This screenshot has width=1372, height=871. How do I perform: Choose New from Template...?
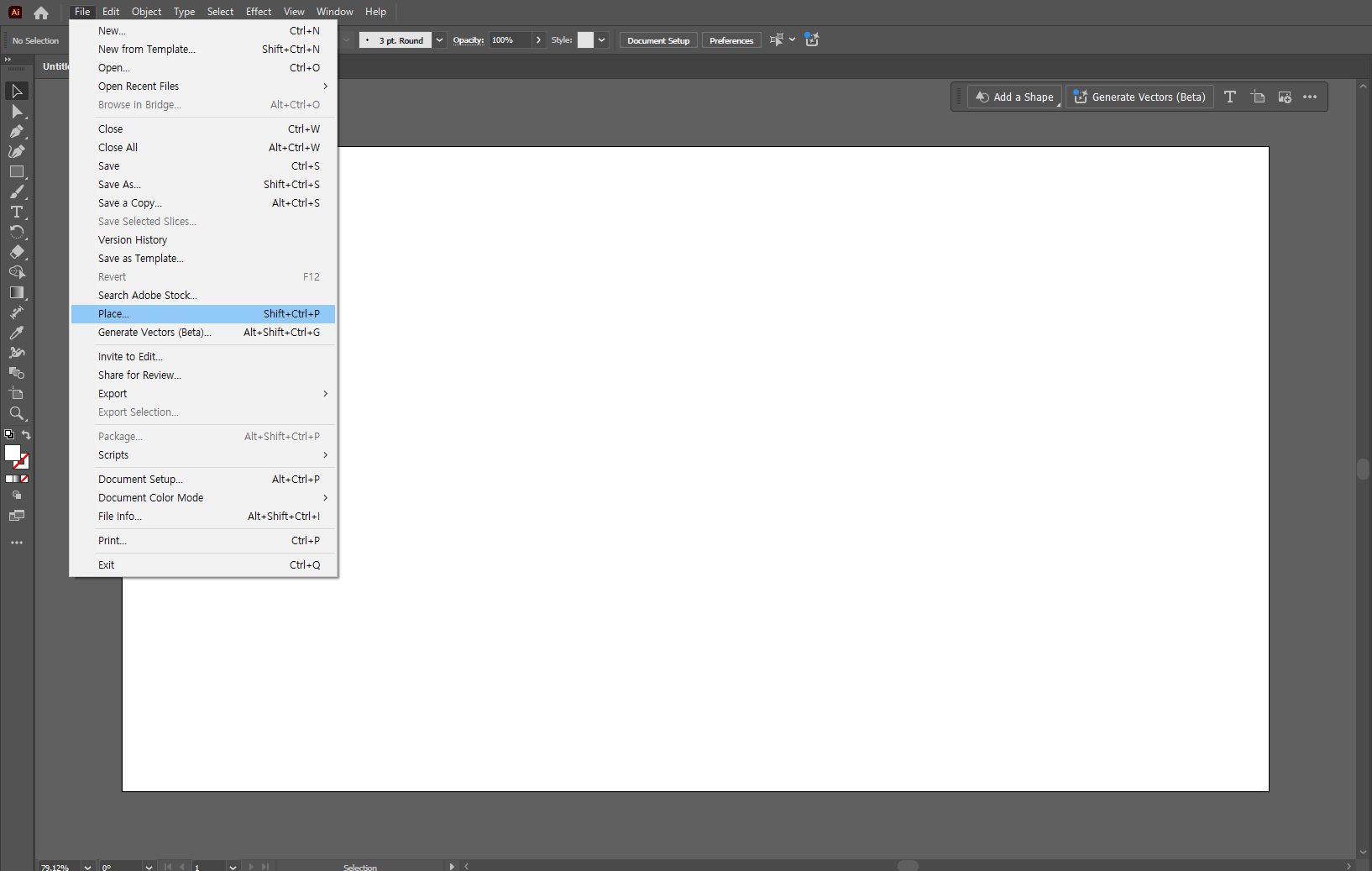click(x=203, y=50)
